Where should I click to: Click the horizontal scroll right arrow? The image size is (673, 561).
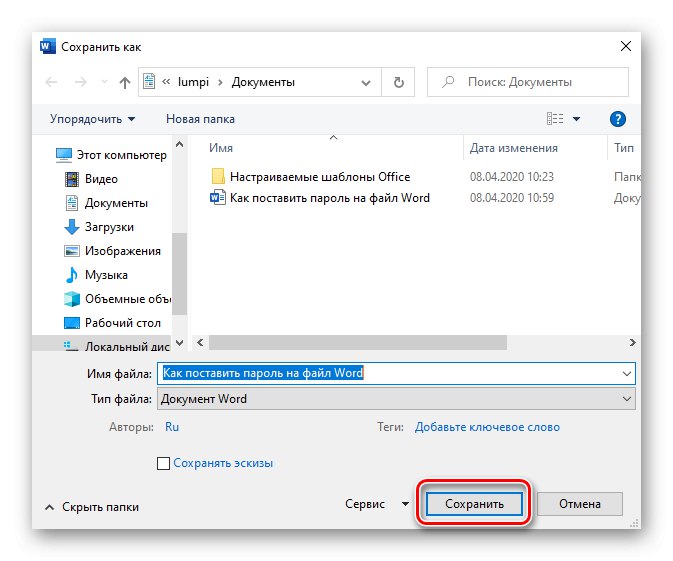point(633,343)
